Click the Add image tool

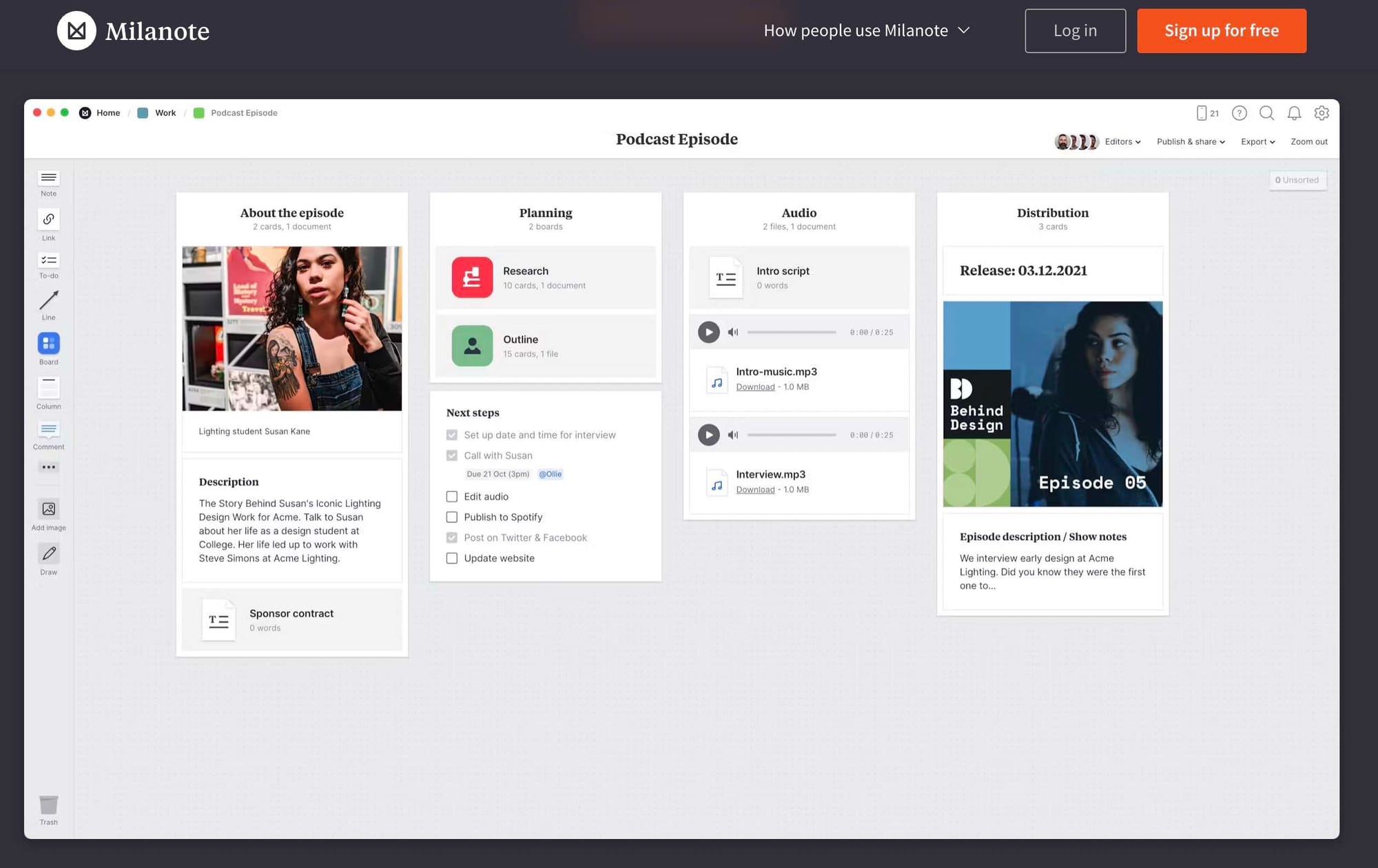pyautogui.click(x=48, y=509)
